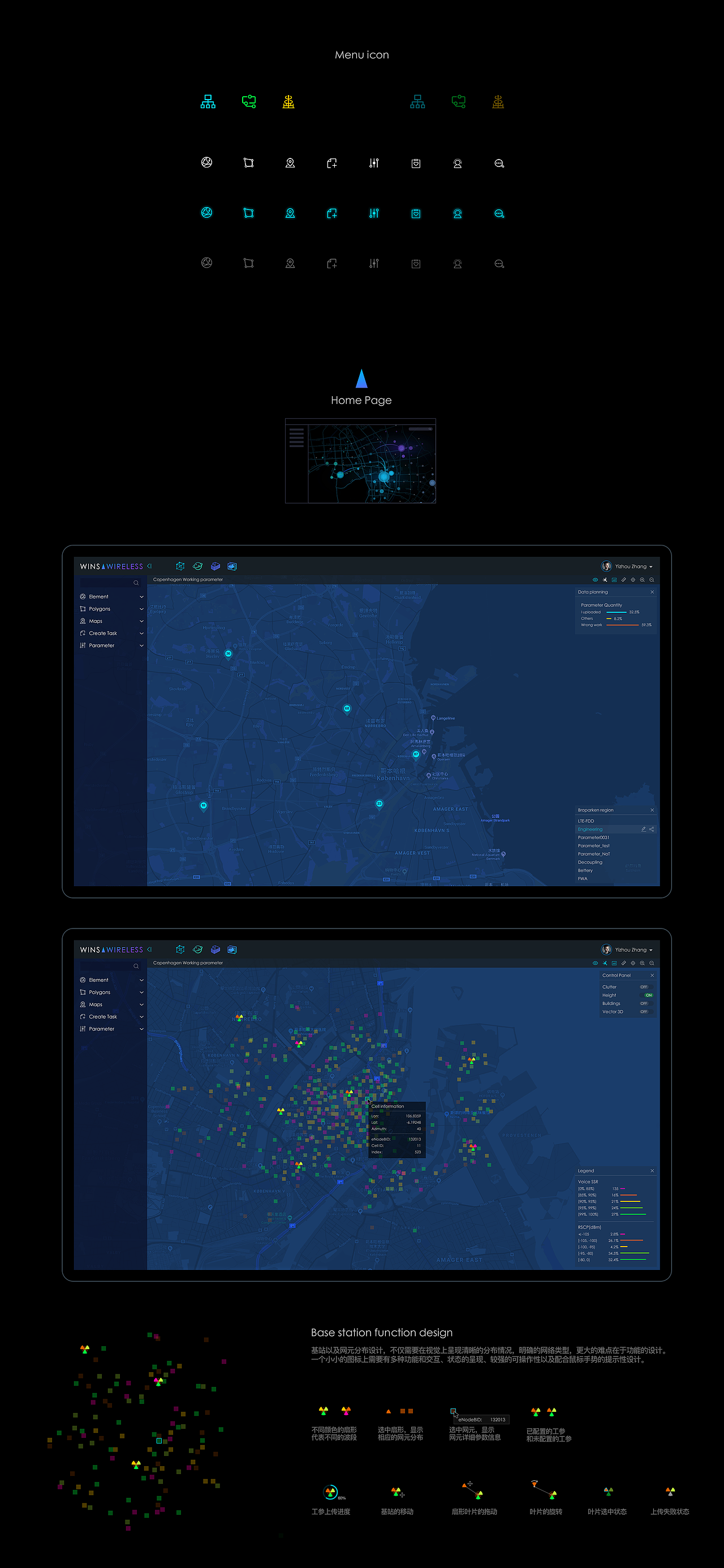Zoom out with the magnifier minus above Control Panel

[x=652, y=963]
